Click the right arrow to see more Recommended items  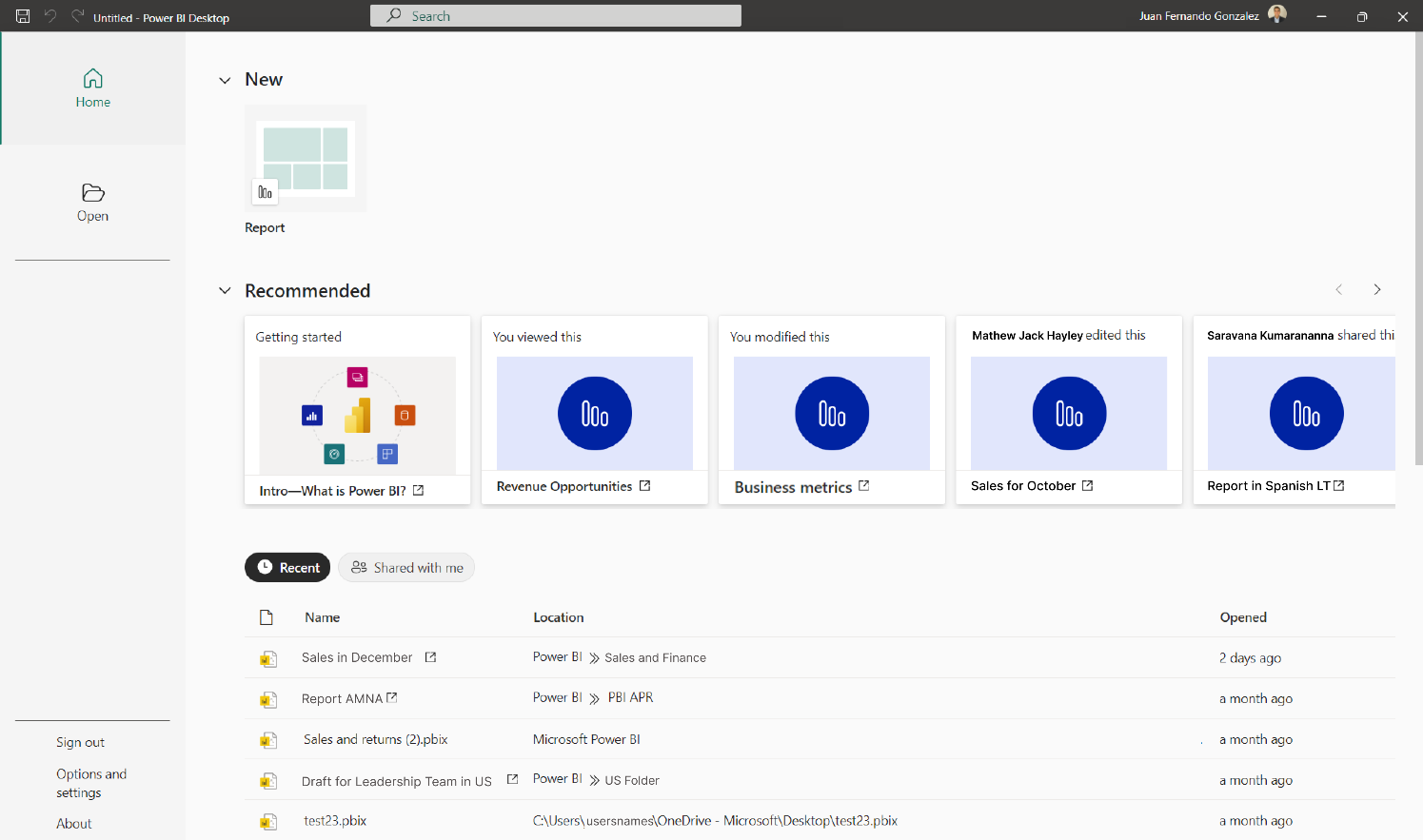(x=1377, y=289)
